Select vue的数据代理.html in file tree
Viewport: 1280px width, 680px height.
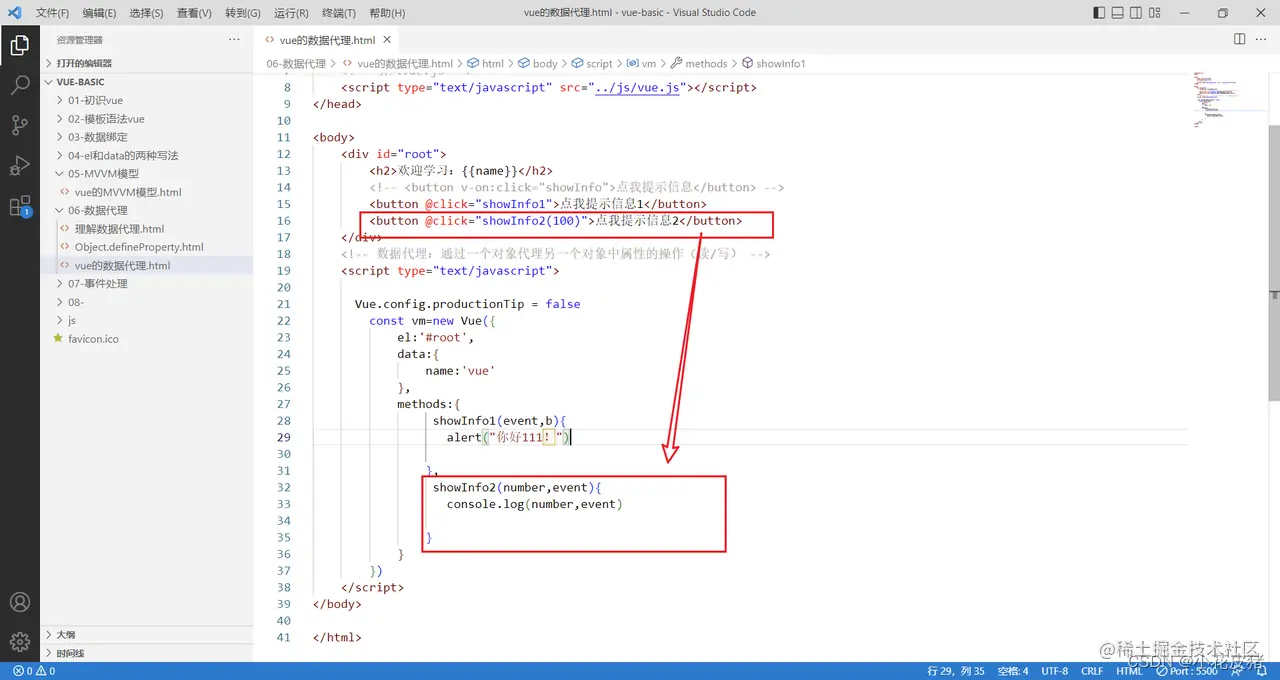pos(146,265)
